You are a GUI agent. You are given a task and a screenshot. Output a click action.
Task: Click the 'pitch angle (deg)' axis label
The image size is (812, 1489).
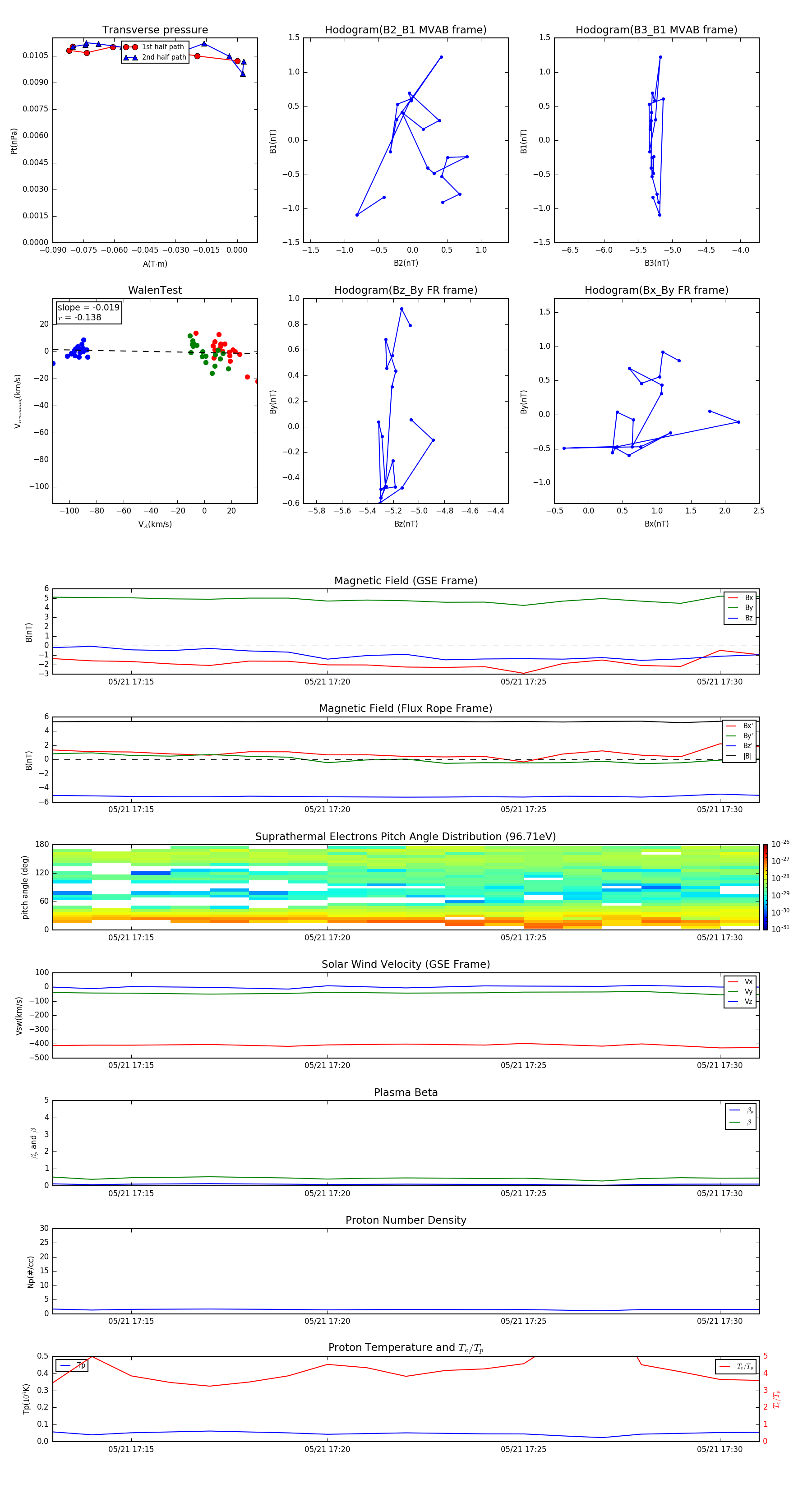coord(25,887)
